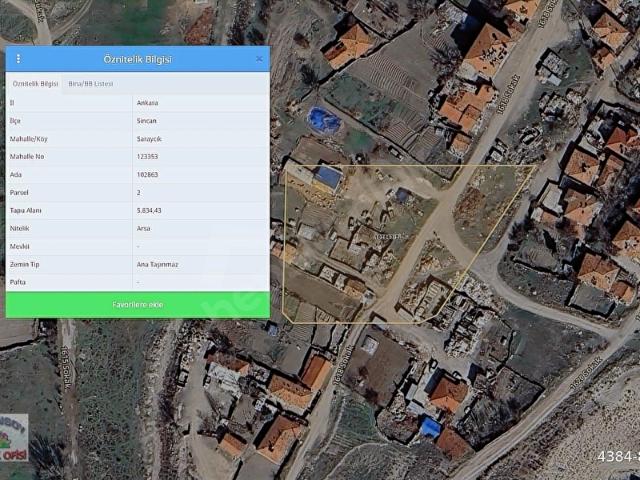The width and height of the screenshot is (640, 480).
Task: Switch to the Bina/BB Listesi tab
Action: [91, 84]
